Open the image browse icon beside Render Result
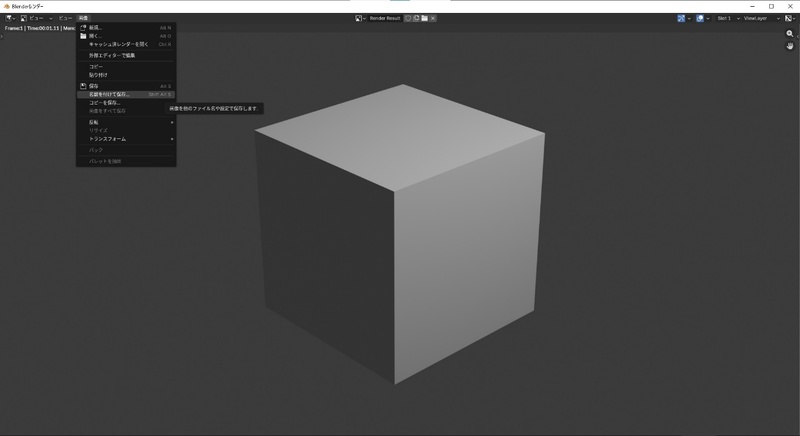 click(x=360, y=18)
